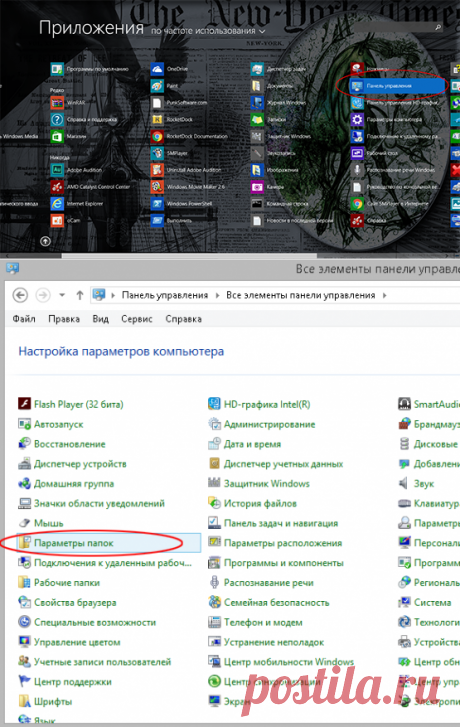The width and height of the screenshot is (460, 727).
Task: Launch Windows PowerShell
Action: (x=182, y=204)
